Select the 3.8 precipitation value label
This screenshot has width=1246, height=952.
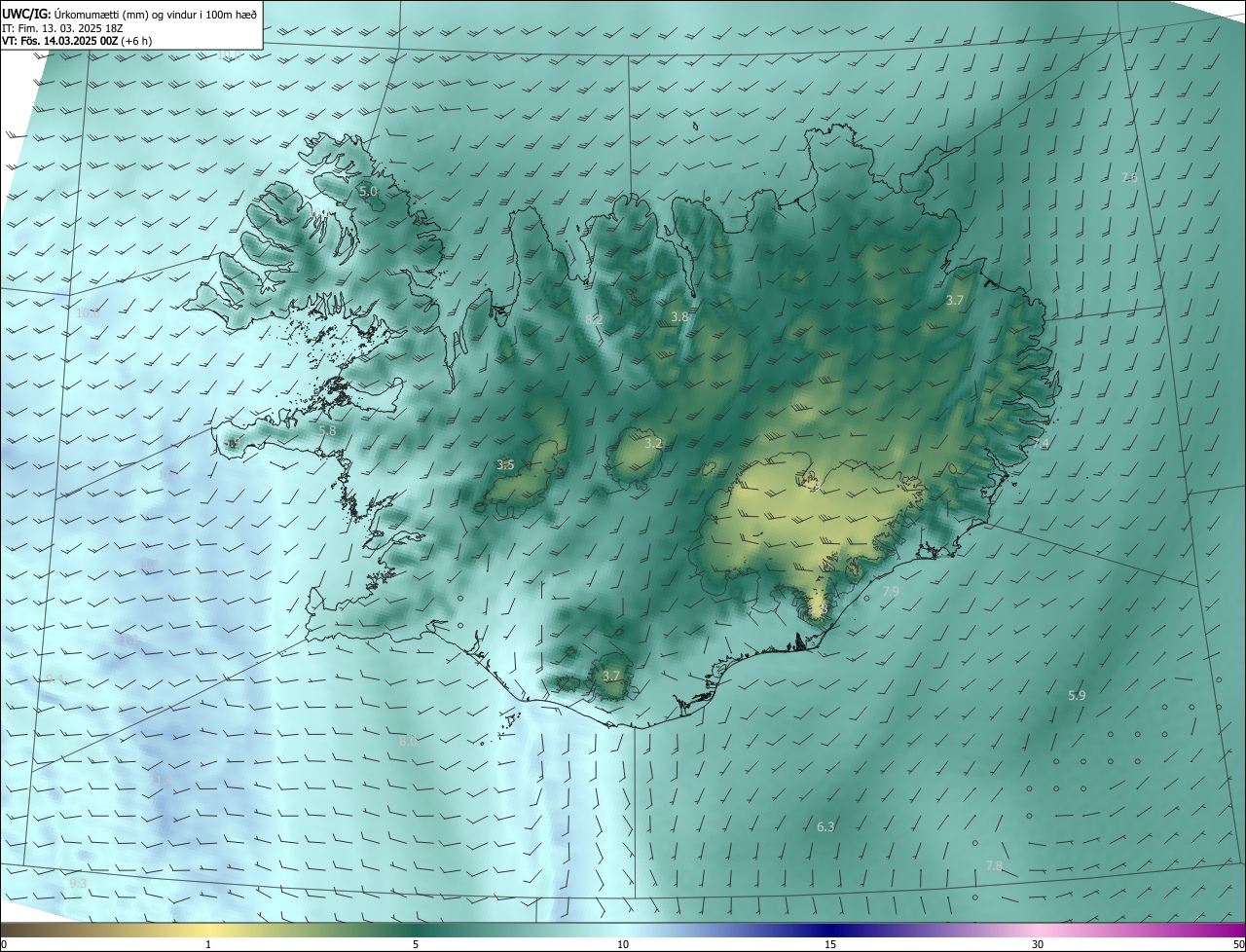tap(679, 317)
